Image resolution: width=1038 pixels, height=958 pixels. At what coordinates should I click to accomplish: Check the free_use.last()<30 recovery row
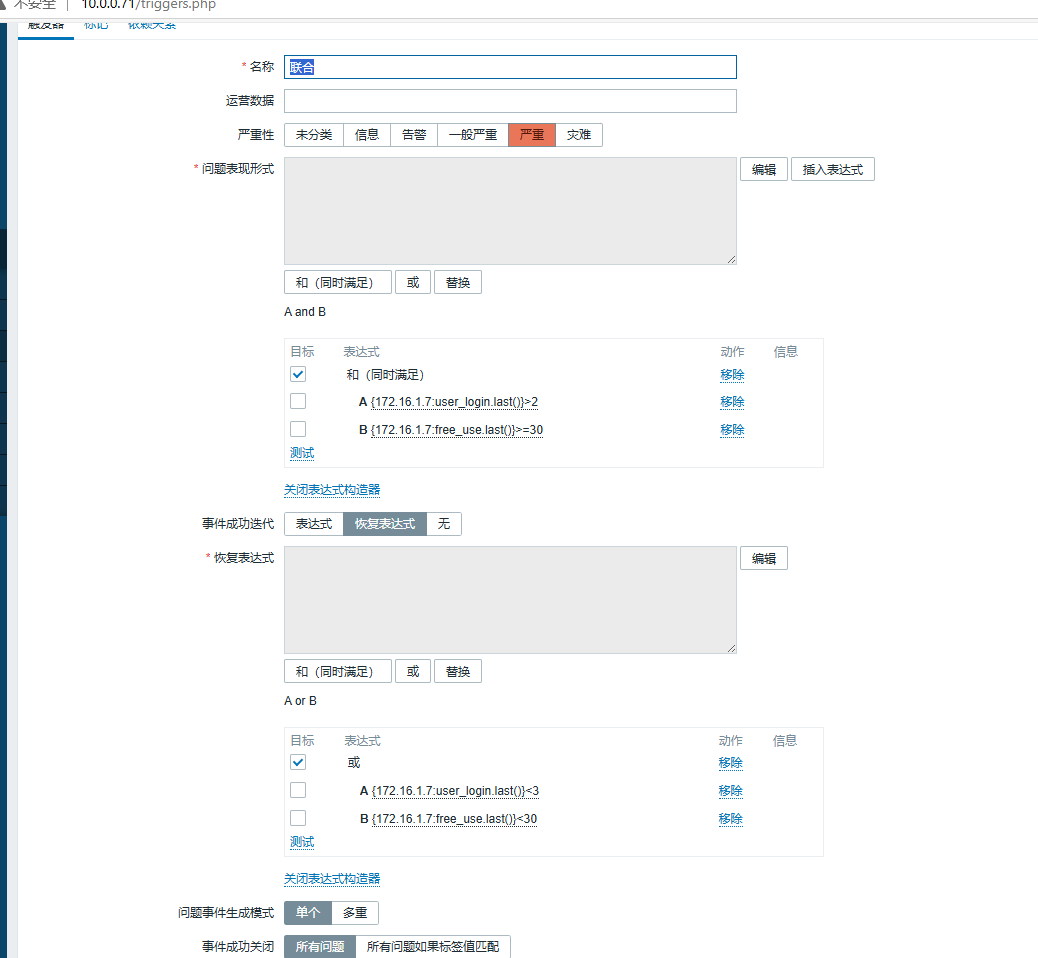click(x=298, y=818)
